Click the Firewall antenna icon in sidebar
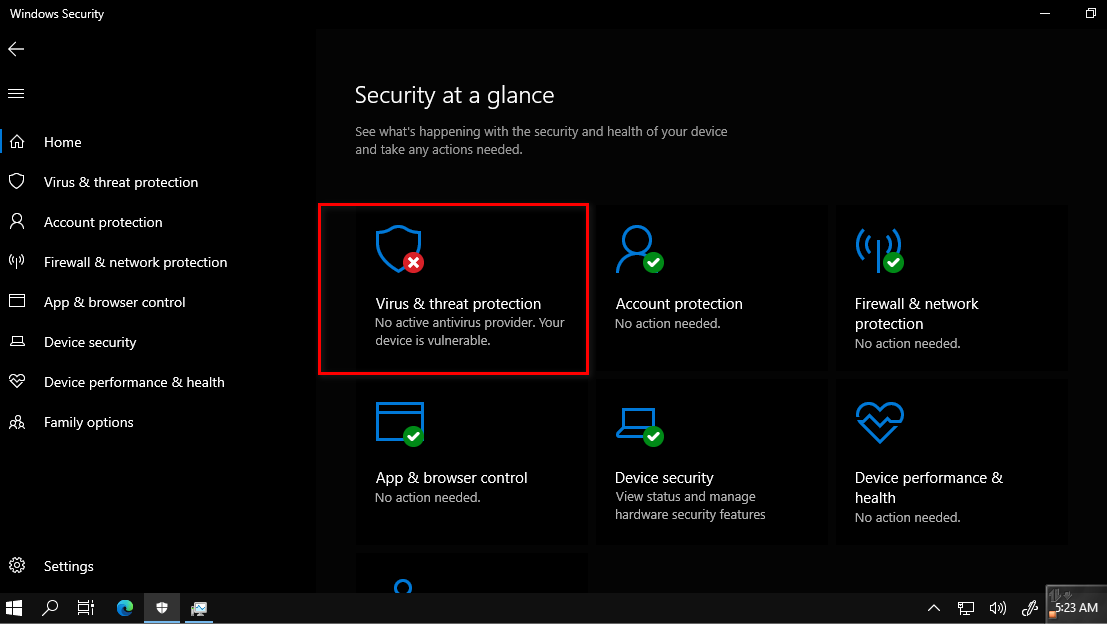1107x624 pixels. tap(17, 261)
